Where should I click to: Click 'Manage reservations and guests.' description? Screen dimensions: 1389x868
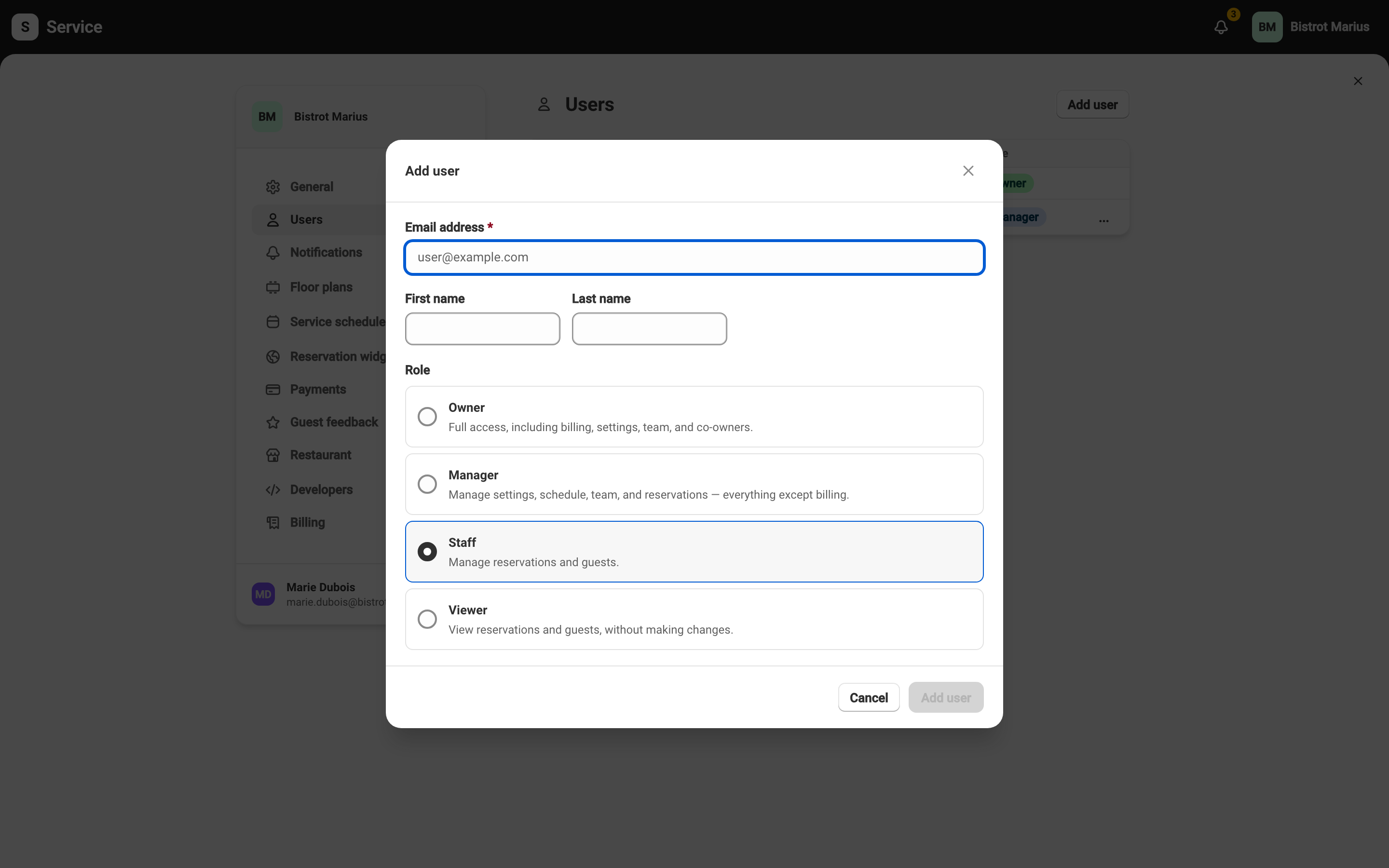tap(533, 563)
